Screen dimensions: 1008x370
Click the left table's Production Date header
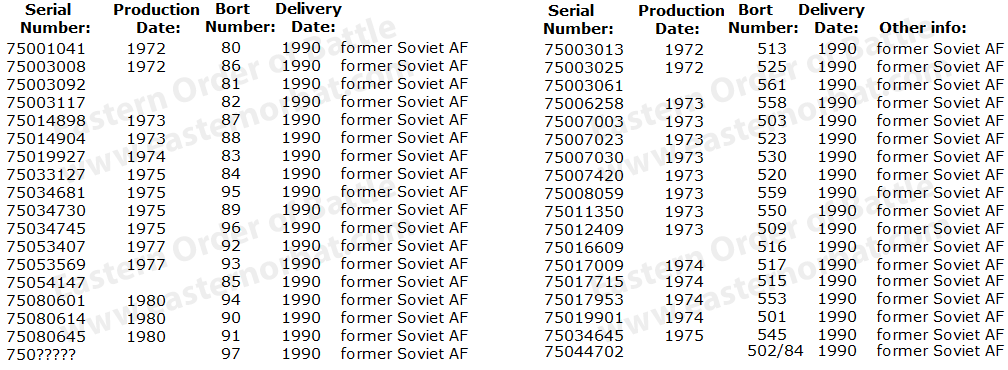click(x=157, y=19)
